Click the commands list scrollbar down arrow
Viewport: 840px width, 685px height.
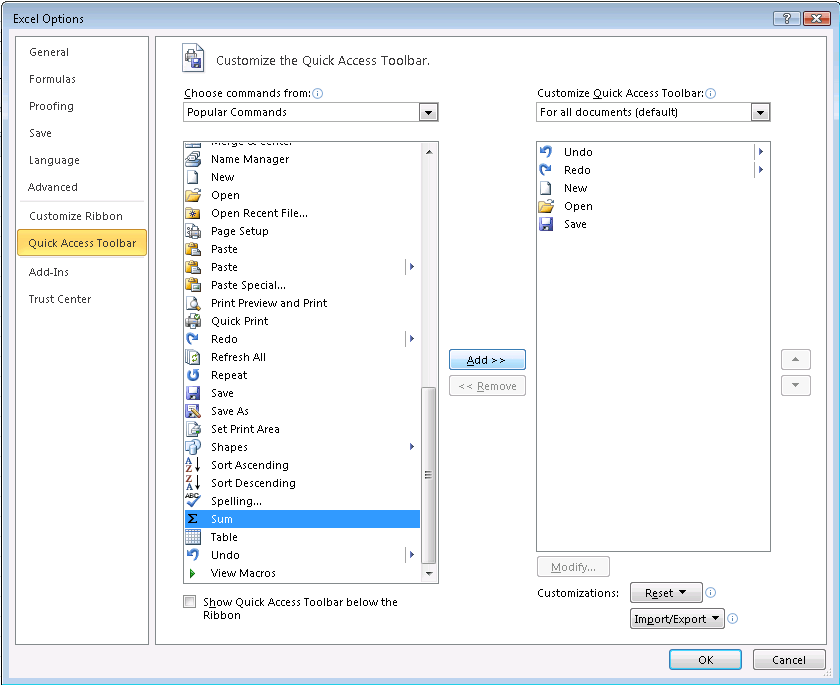[429, 573]
